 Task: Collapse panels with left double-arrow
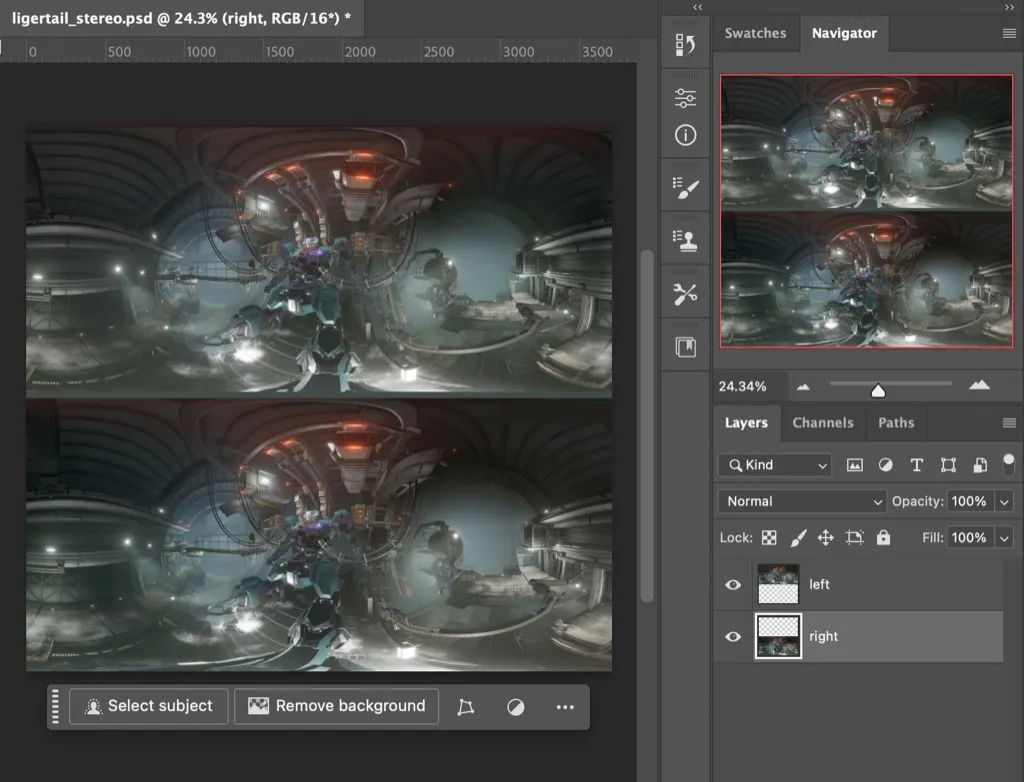(x=697, y=7)
